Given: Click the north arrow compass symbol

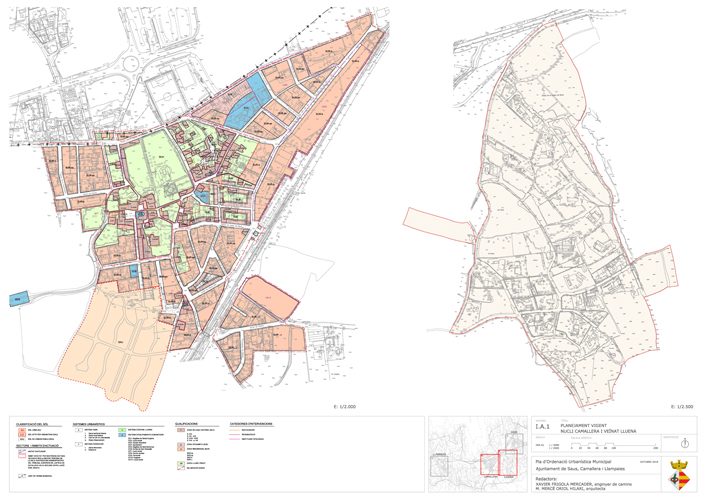Looking at the screenshot, I should [x=683, y=442].
